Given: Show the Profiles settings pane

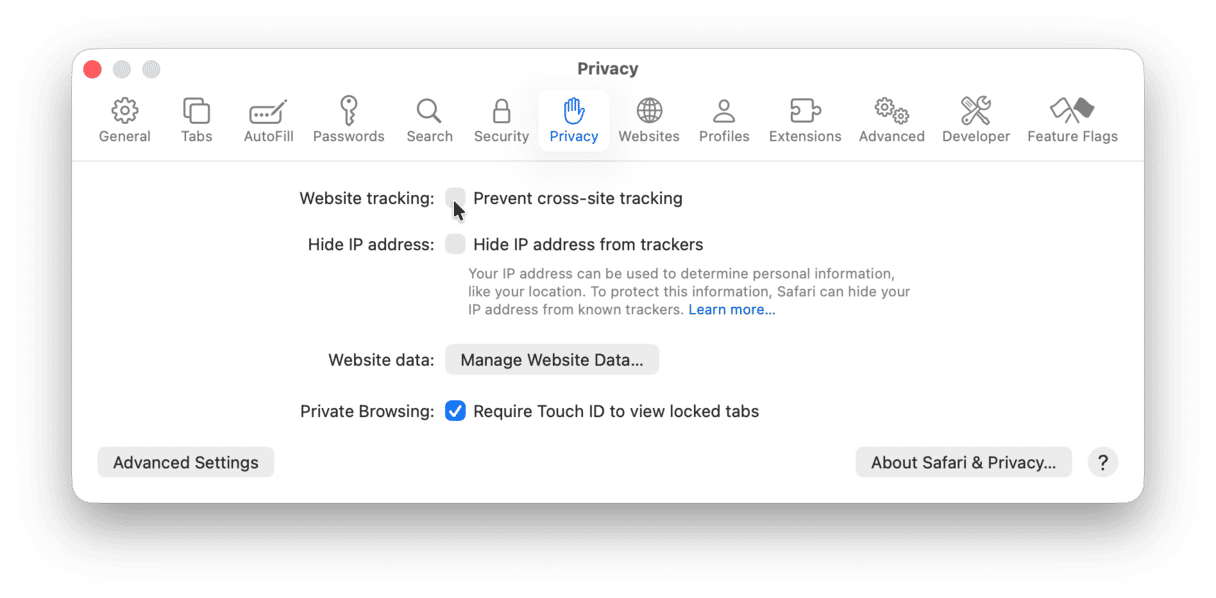Looking at the screenshot, I should tap(724, 120).
